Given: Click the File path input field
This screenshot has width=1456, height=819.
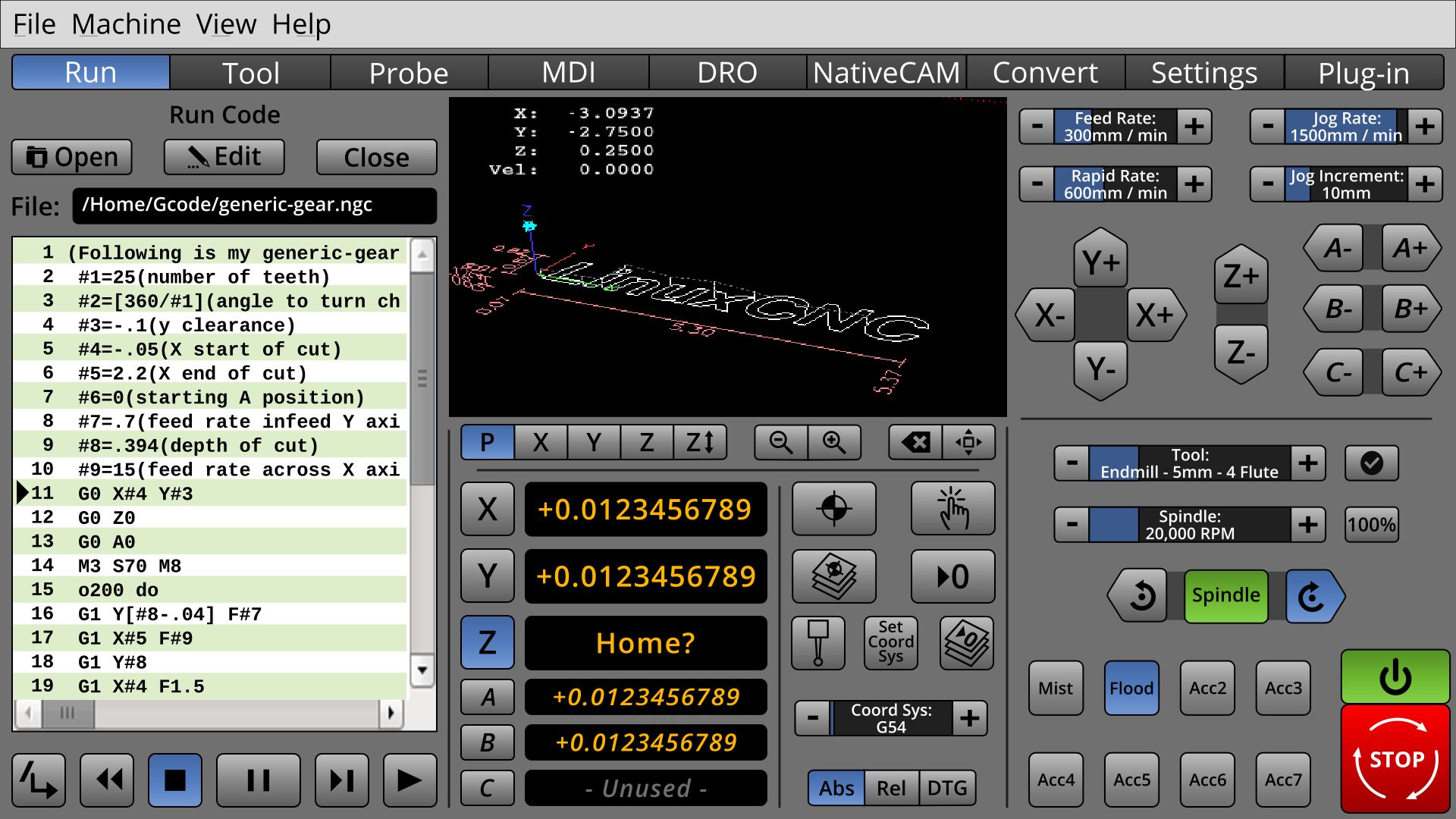Looking at the screenshot, I should pos(255,206).
